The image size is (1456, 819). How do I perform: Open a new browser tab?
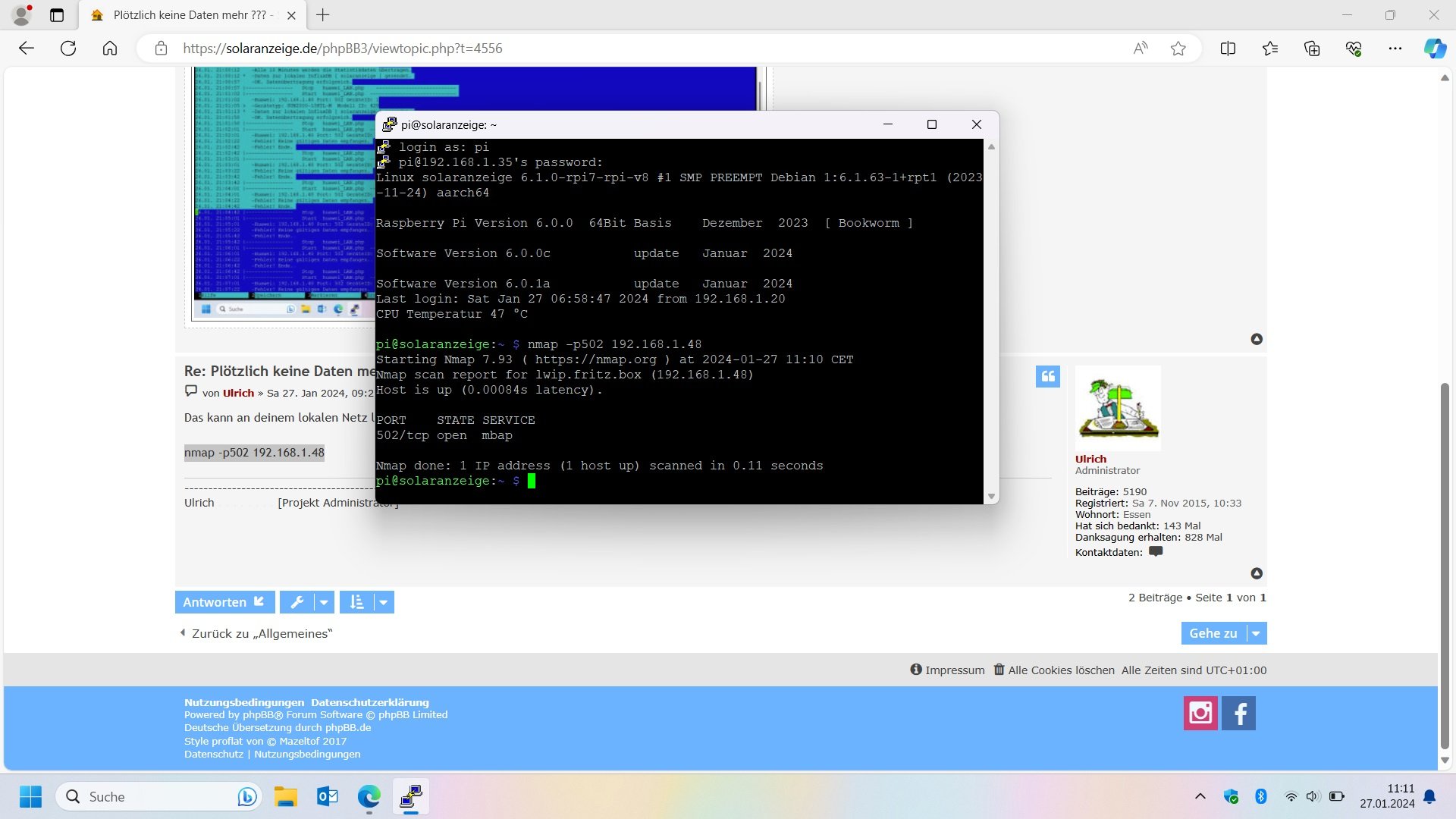point(323,15)
